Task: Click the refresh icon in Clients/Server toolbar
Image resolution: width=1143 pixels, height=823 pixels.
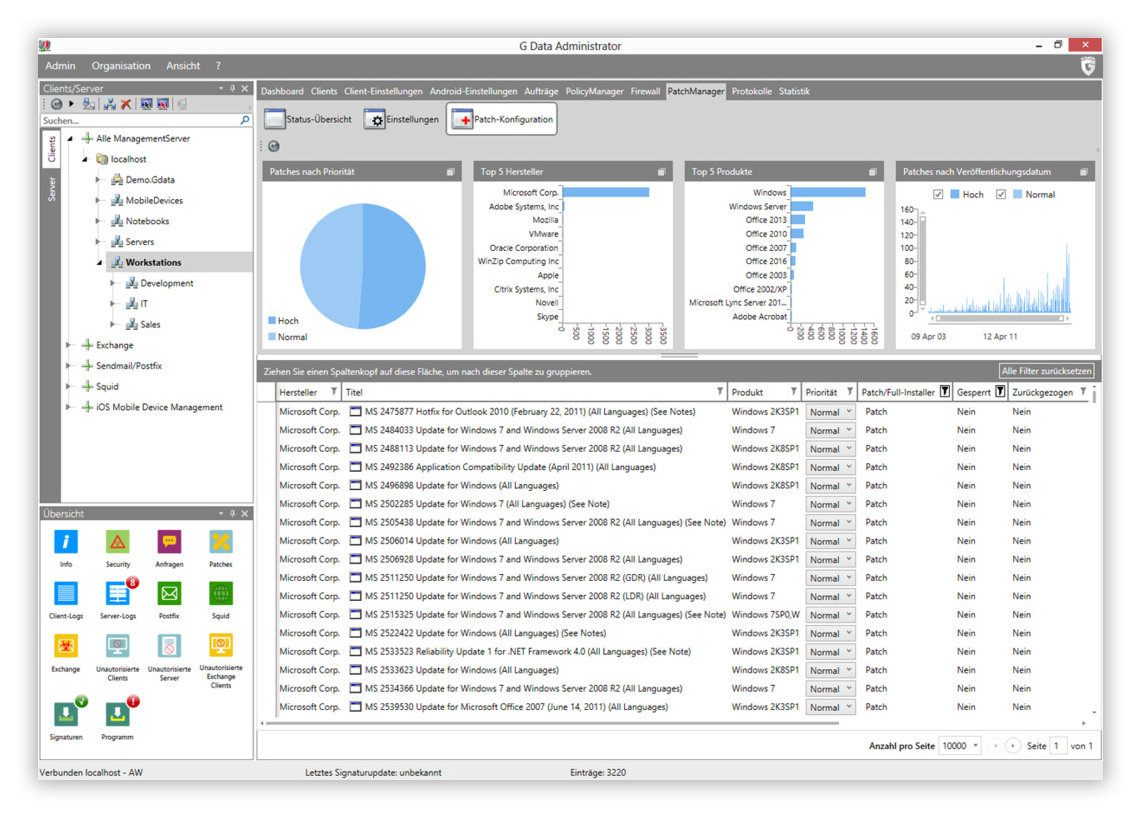Action: pos(56,103)
